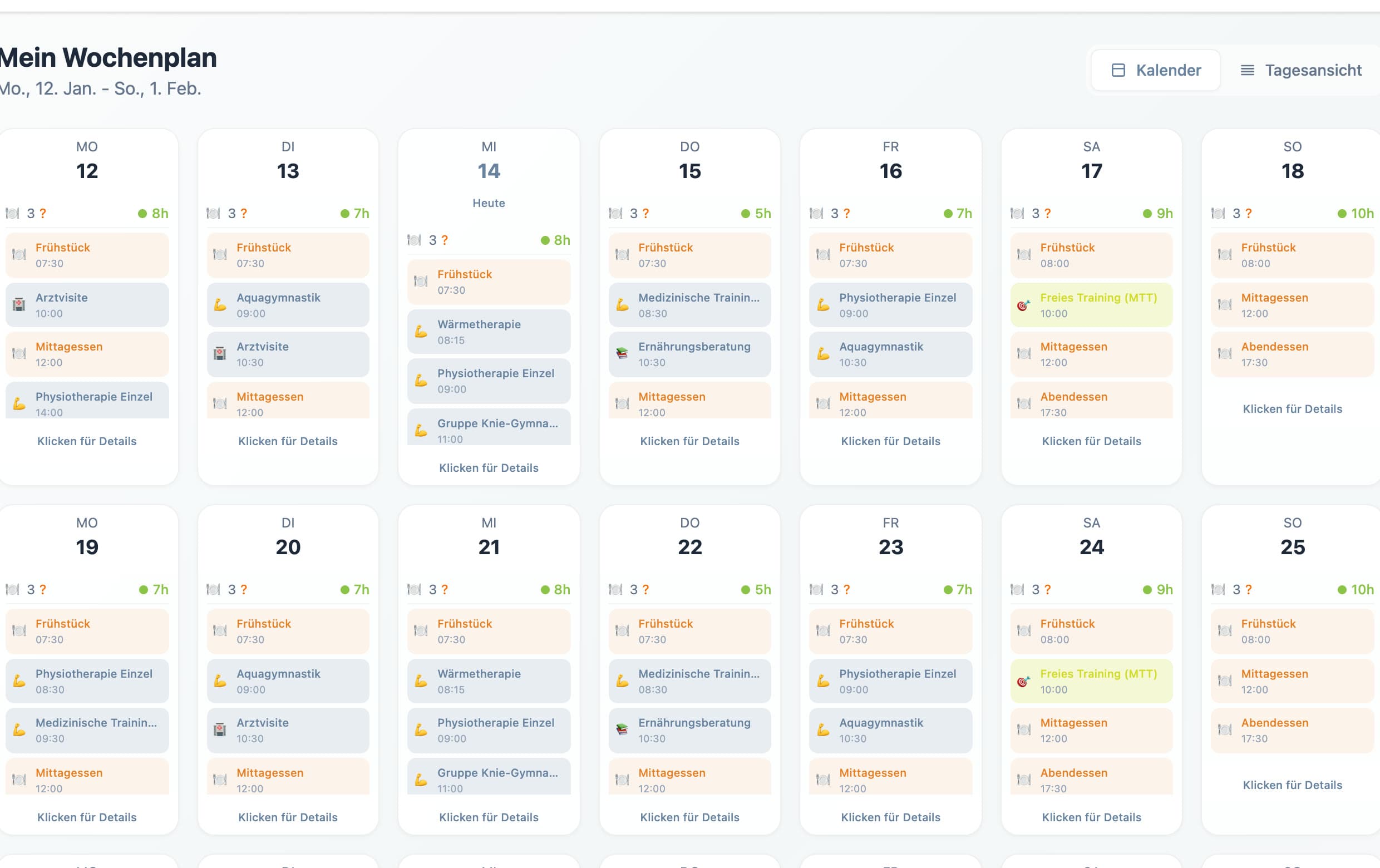This screenshot has width=1380, height=868.
Task: Select the Ernährungsberatung 10:30 entry on Thursday 22
Action: point(689,731)
